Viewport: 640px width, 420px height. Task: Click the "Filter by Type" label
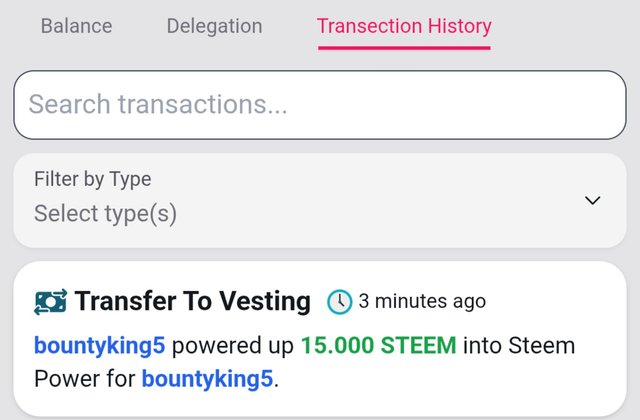click(93, 180)
